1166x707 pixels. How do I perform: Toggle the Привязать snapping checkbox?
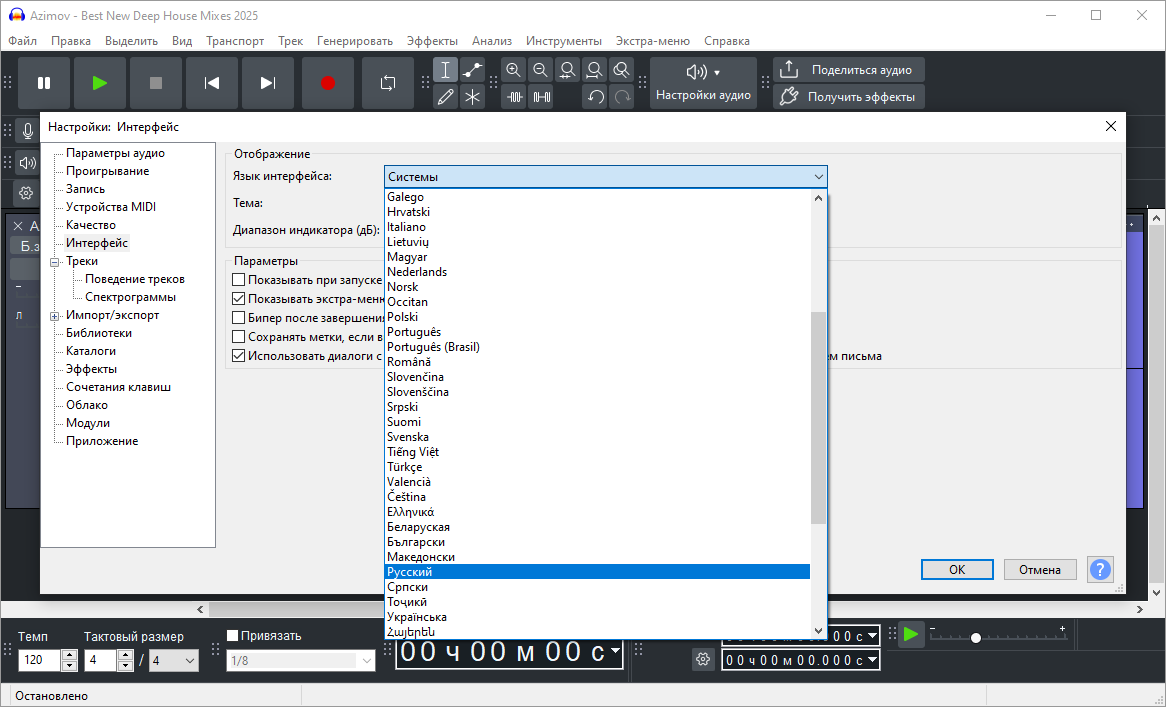click(x=233, y=635)
